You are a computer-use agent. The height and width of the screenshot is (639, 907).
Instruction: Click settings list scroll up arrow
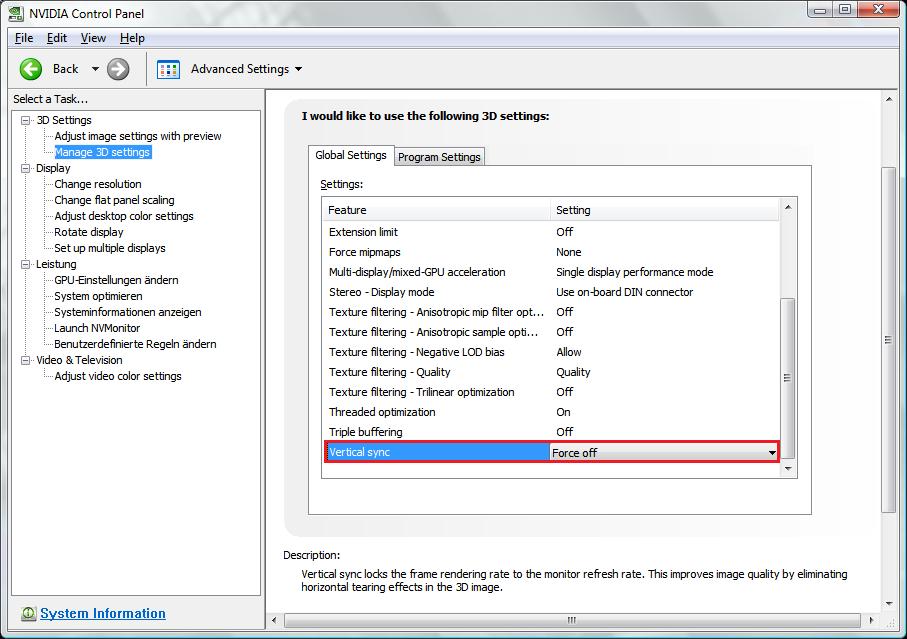[788, 207]
